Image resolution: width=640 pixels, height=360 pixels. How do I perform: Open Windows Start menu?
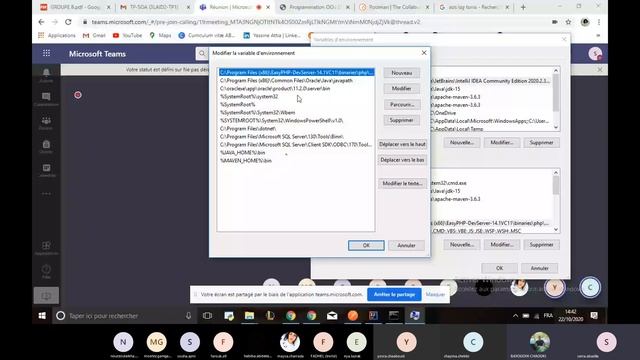click(x=42, y=316)
